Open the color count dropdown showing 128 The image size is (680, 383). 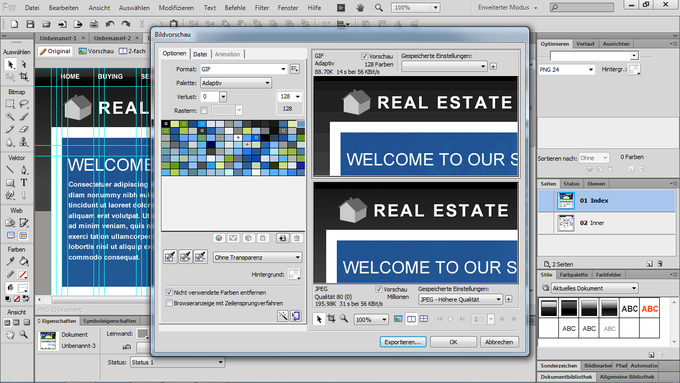tap(290, 97)
